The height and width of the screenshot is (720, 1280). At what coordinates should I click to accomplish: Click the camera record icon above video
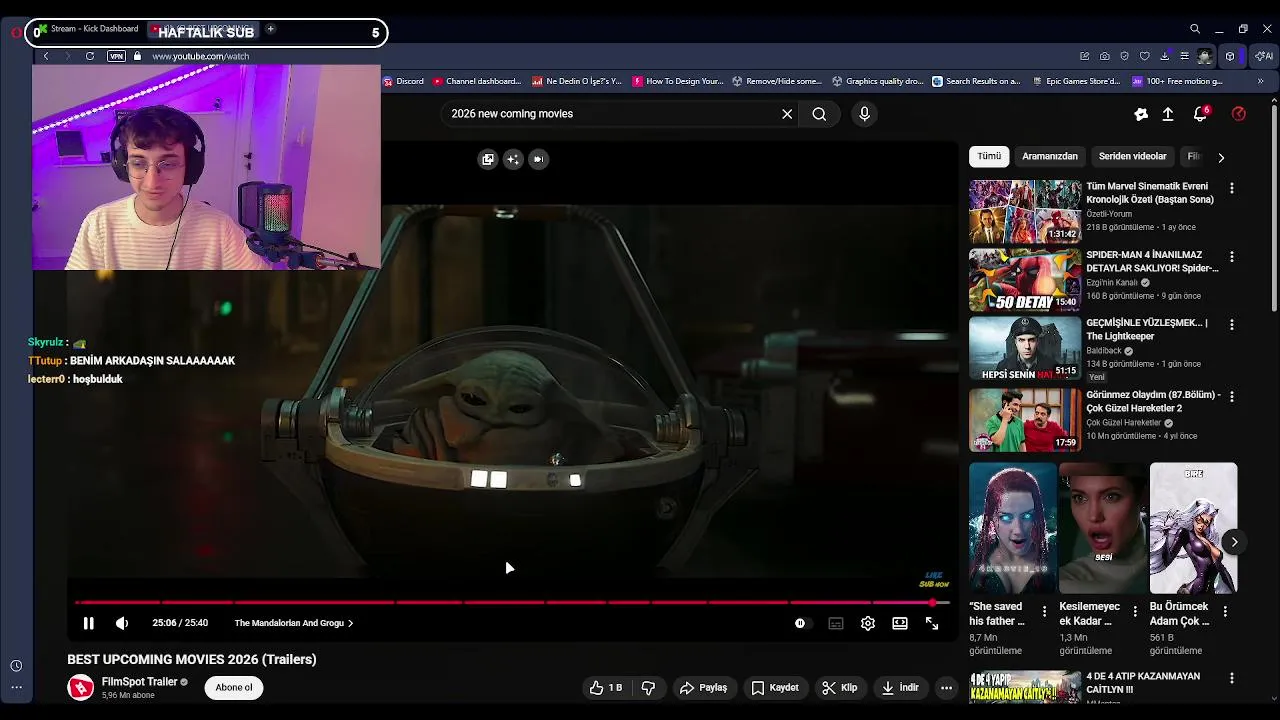(539, 159)
